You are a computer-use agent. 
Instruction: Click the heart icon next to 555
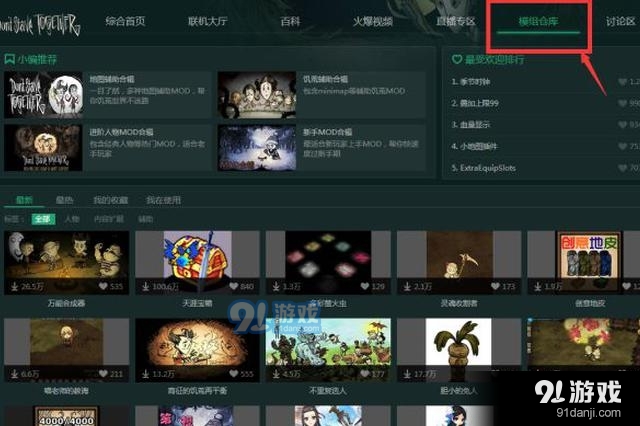tap(233, 373)
